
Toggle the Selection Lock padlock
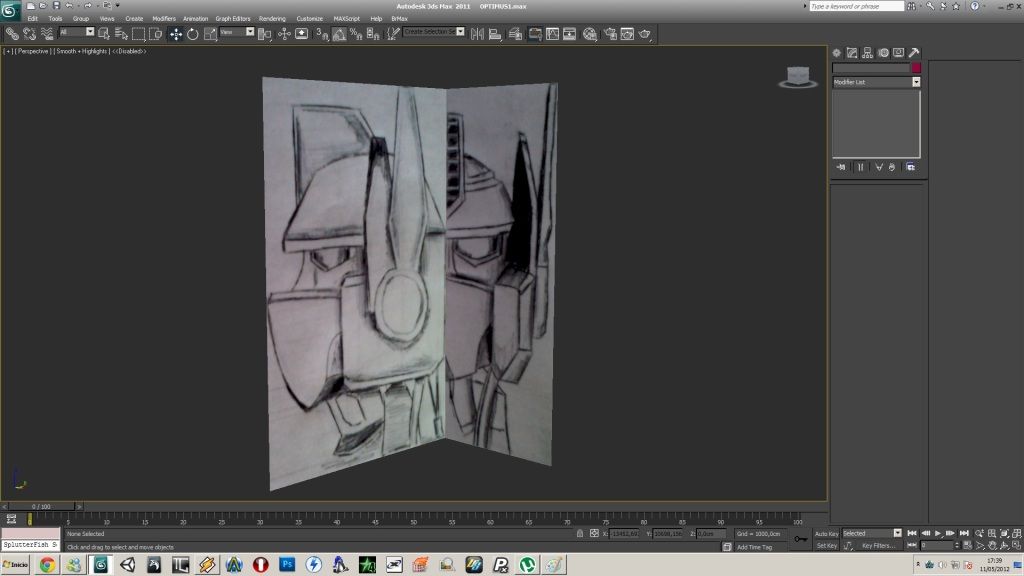pyautogui.click(x=580, y=534)
